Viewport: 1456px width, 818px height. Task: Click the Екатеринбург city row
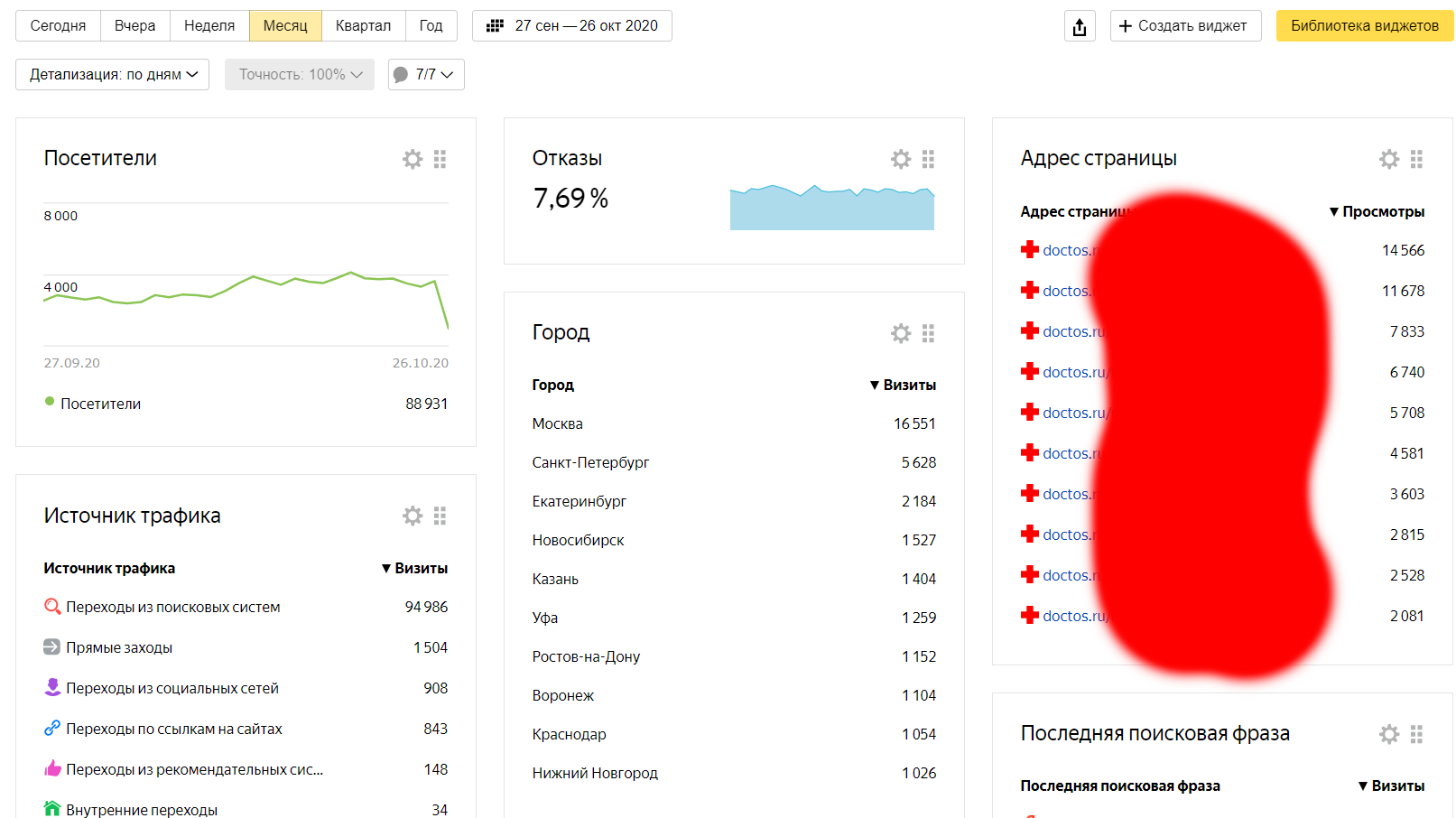click(734, 501)
